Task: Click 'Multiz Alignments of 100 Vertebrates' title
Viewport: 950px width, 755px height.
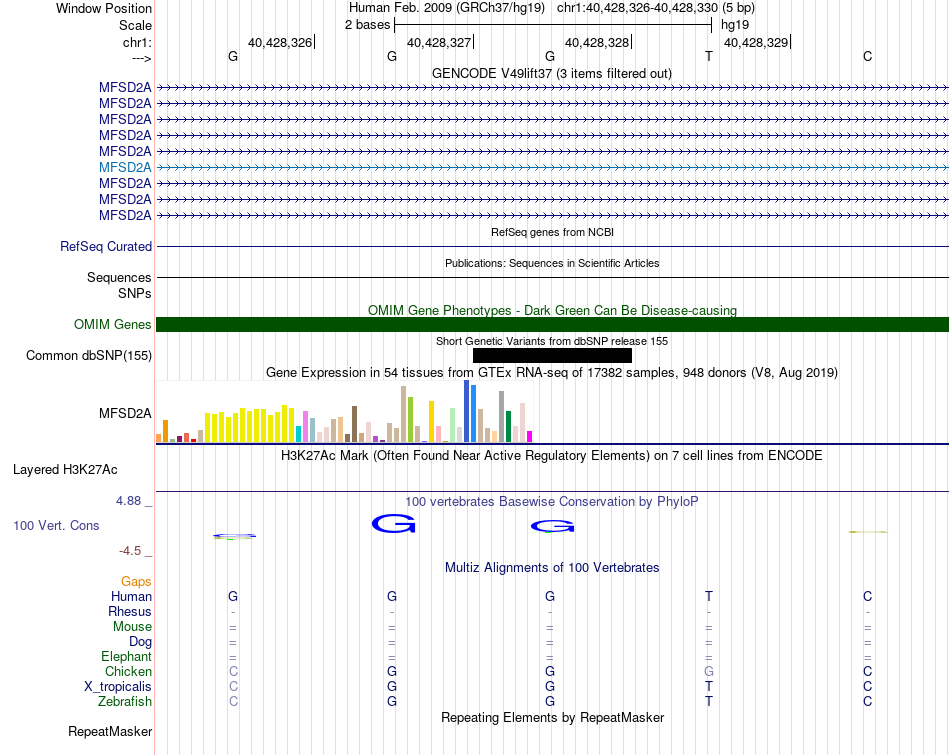Action: click(552, 568)
